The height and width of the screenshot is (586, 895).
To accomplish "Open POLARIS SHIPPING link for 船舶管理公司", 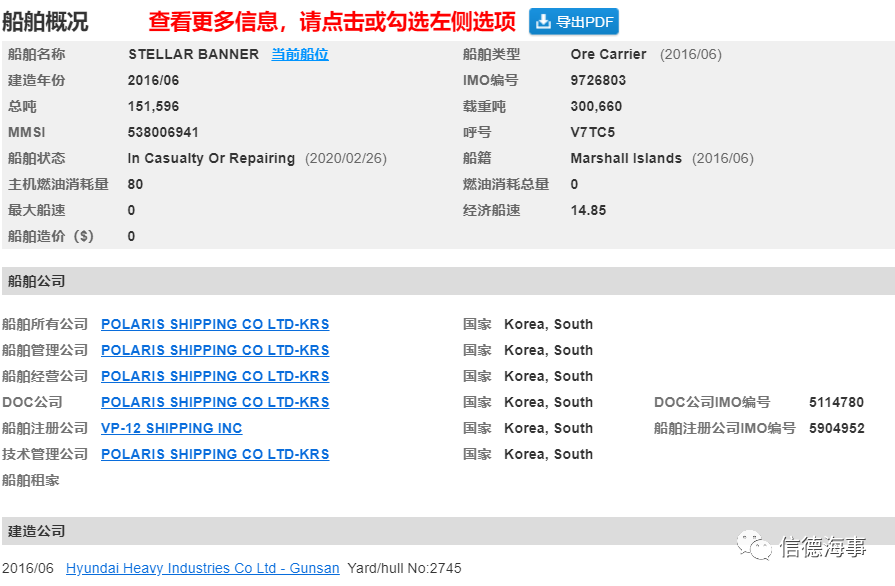I will (x=215, y=350).
